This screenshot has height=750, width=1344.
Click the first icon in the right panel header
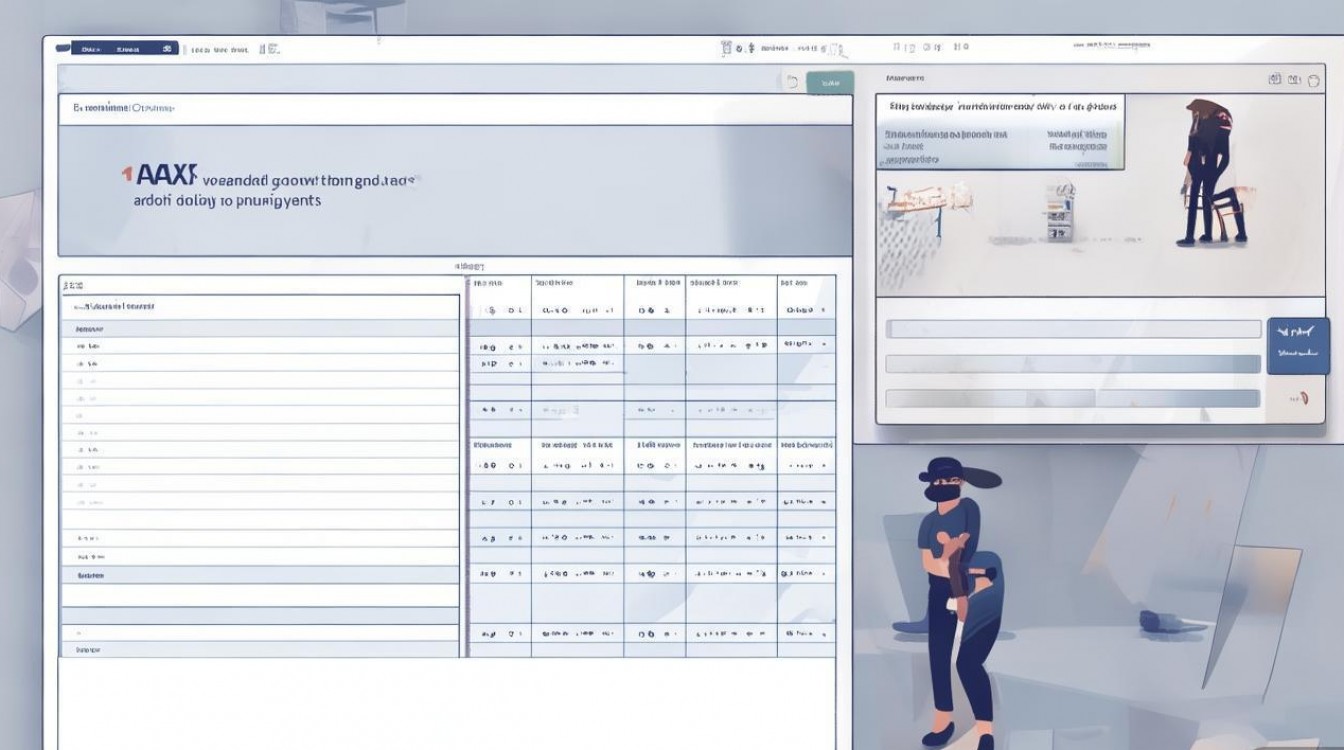tap(1274, 79)
